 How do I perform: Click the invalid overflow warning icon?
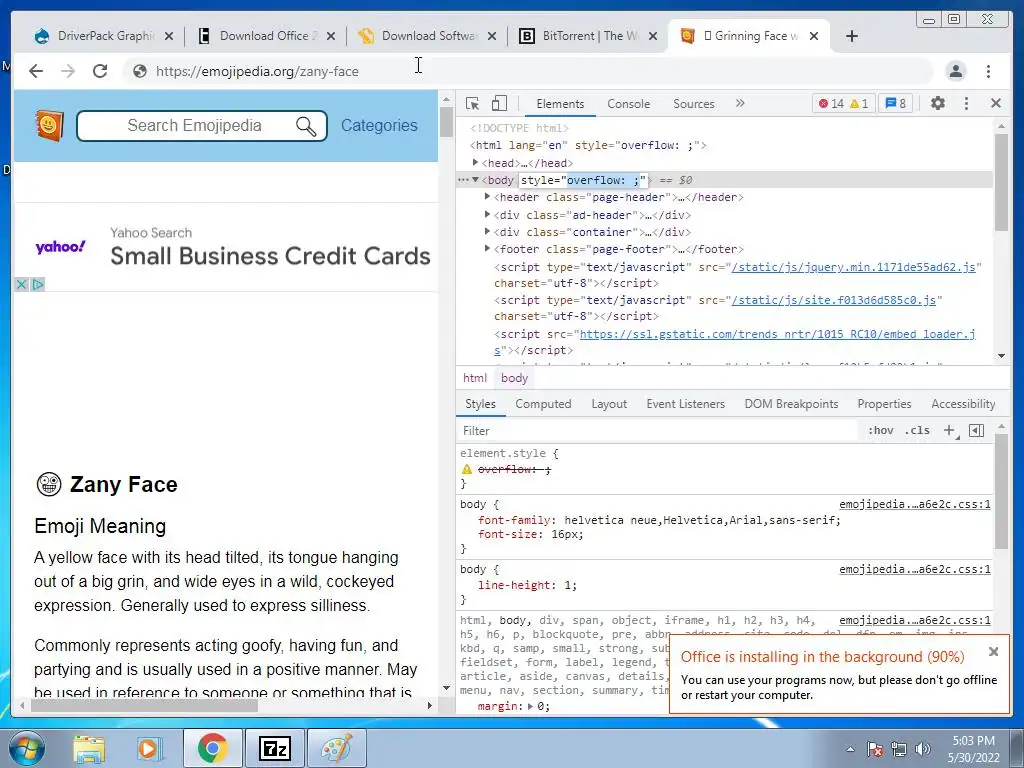(x=466, y=469)
